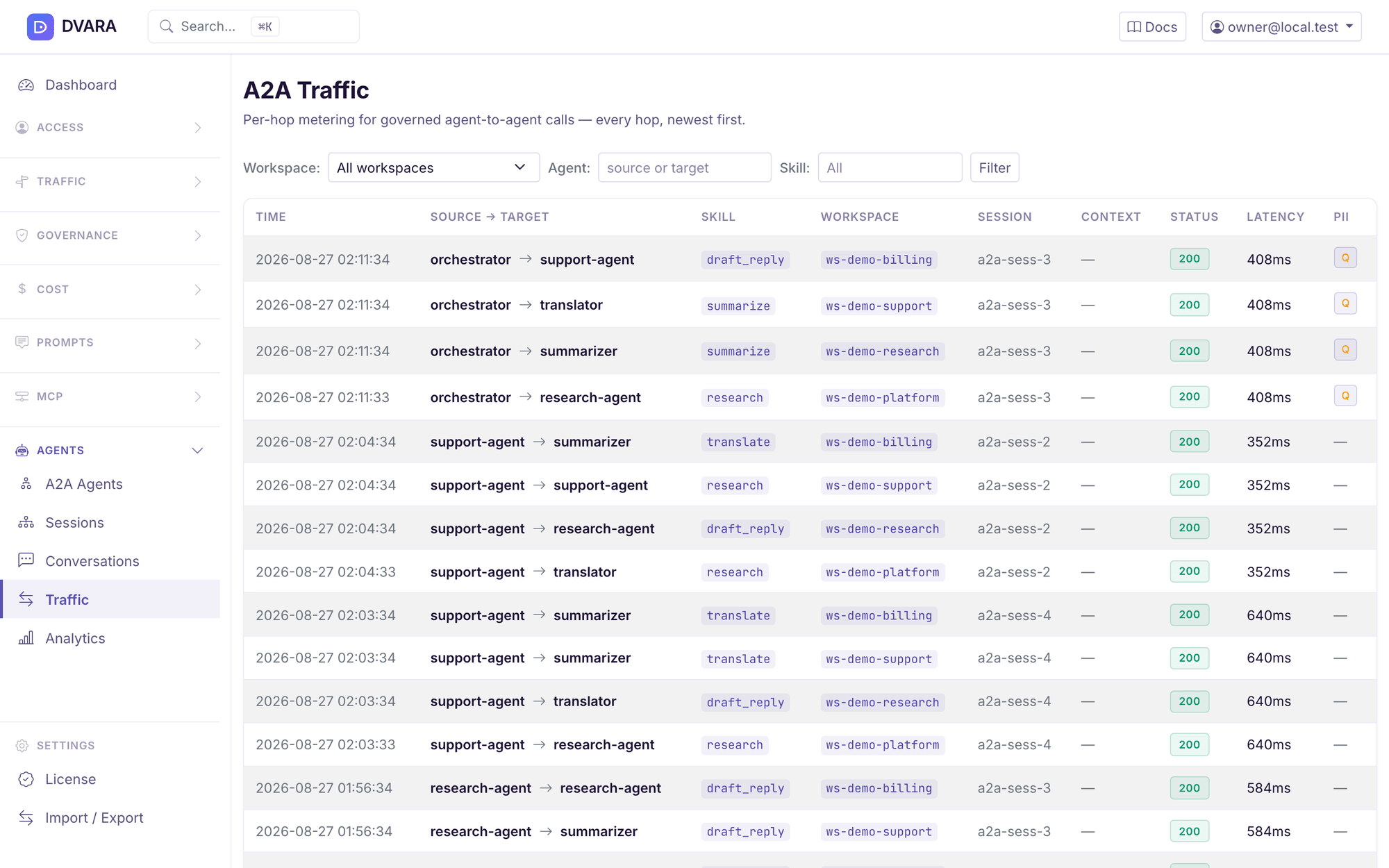Click translate tag on ws-demo-support 02:03:34 row

tap(738, 659)
